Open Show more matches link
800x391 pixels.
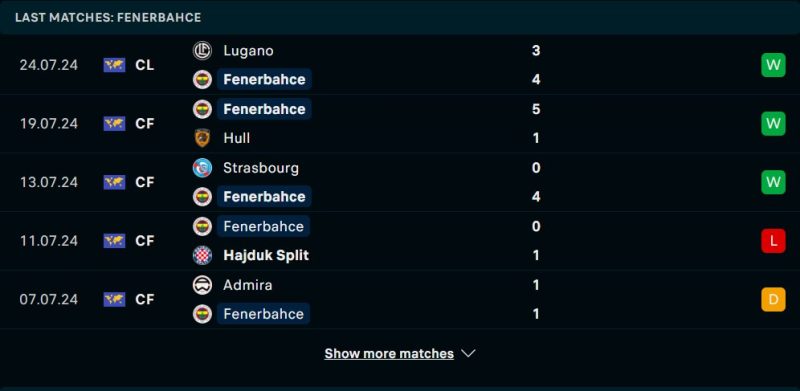coord(389,354)
